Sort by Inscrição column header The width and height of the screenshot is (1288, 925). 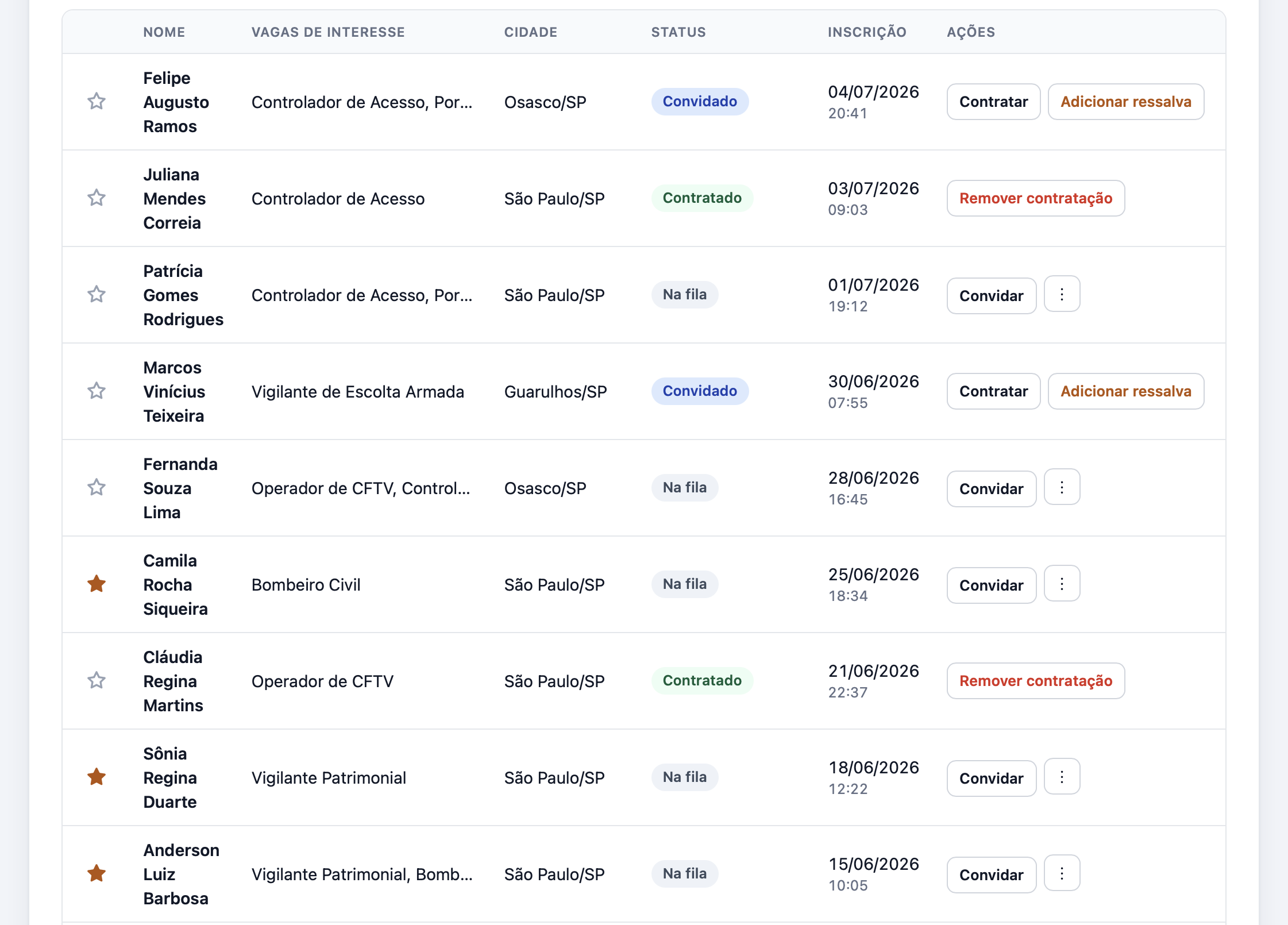click(x=867, y=32)
